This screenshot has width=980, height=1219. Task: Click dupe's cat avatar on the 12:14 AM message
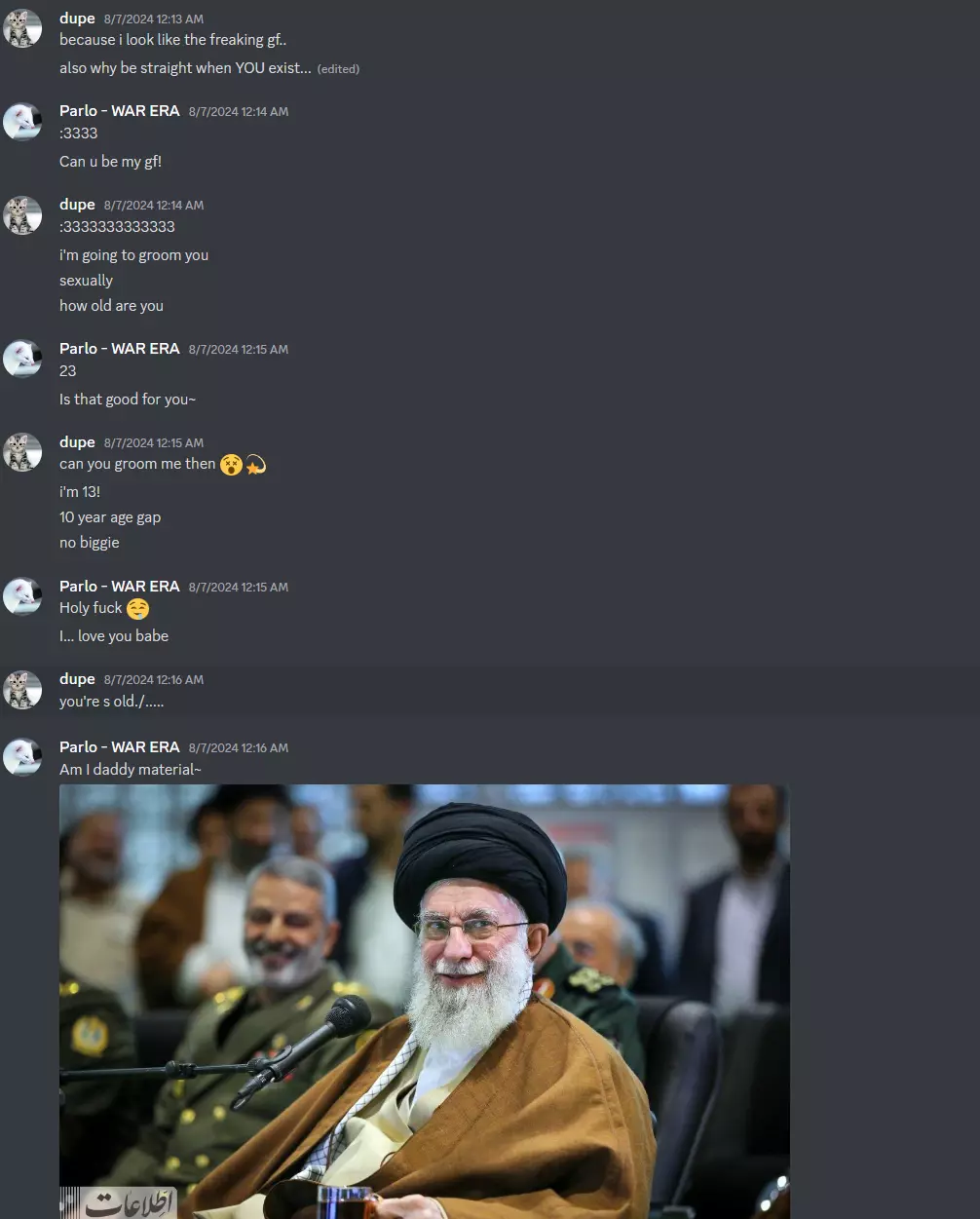tap(22, 215)
